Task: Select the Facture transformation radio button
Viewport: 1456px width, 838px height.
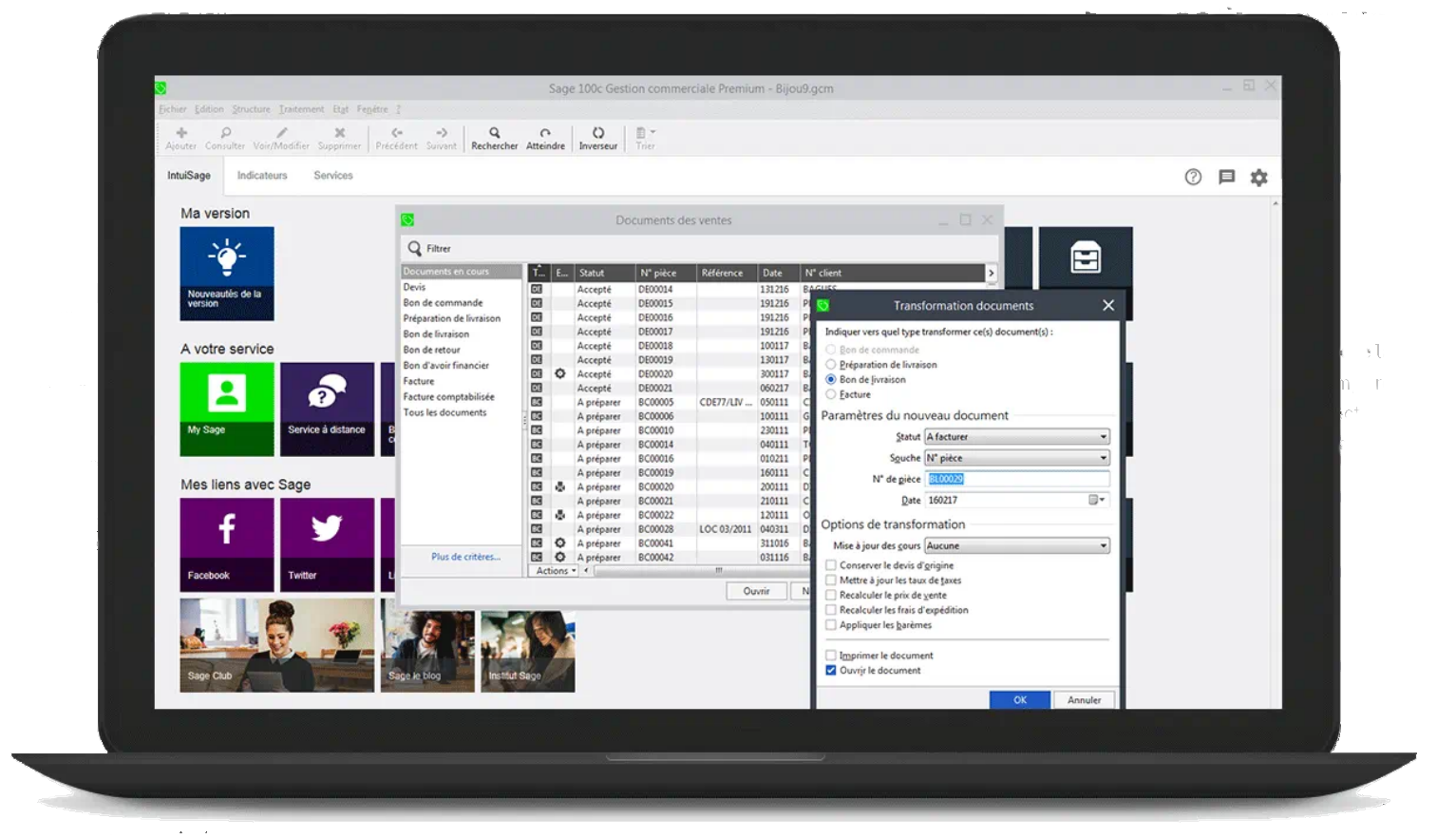Action: 831,394
